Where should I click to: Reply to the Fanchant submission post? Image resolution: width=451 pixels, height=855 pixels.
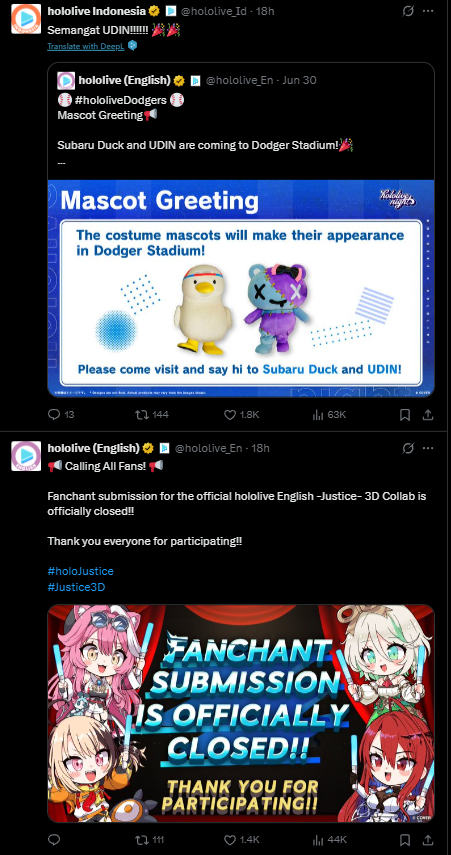tap(54, 839)
